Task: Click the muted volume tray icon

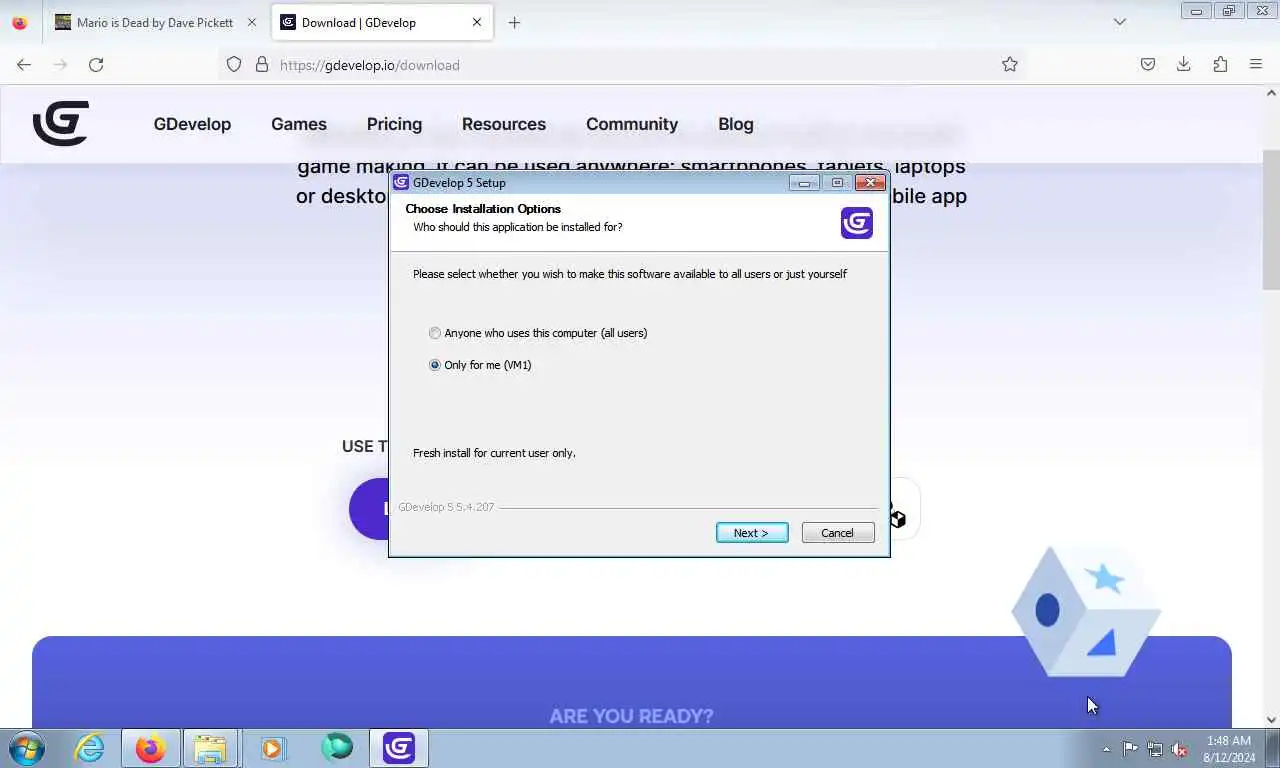Action: click(1180, 749)
